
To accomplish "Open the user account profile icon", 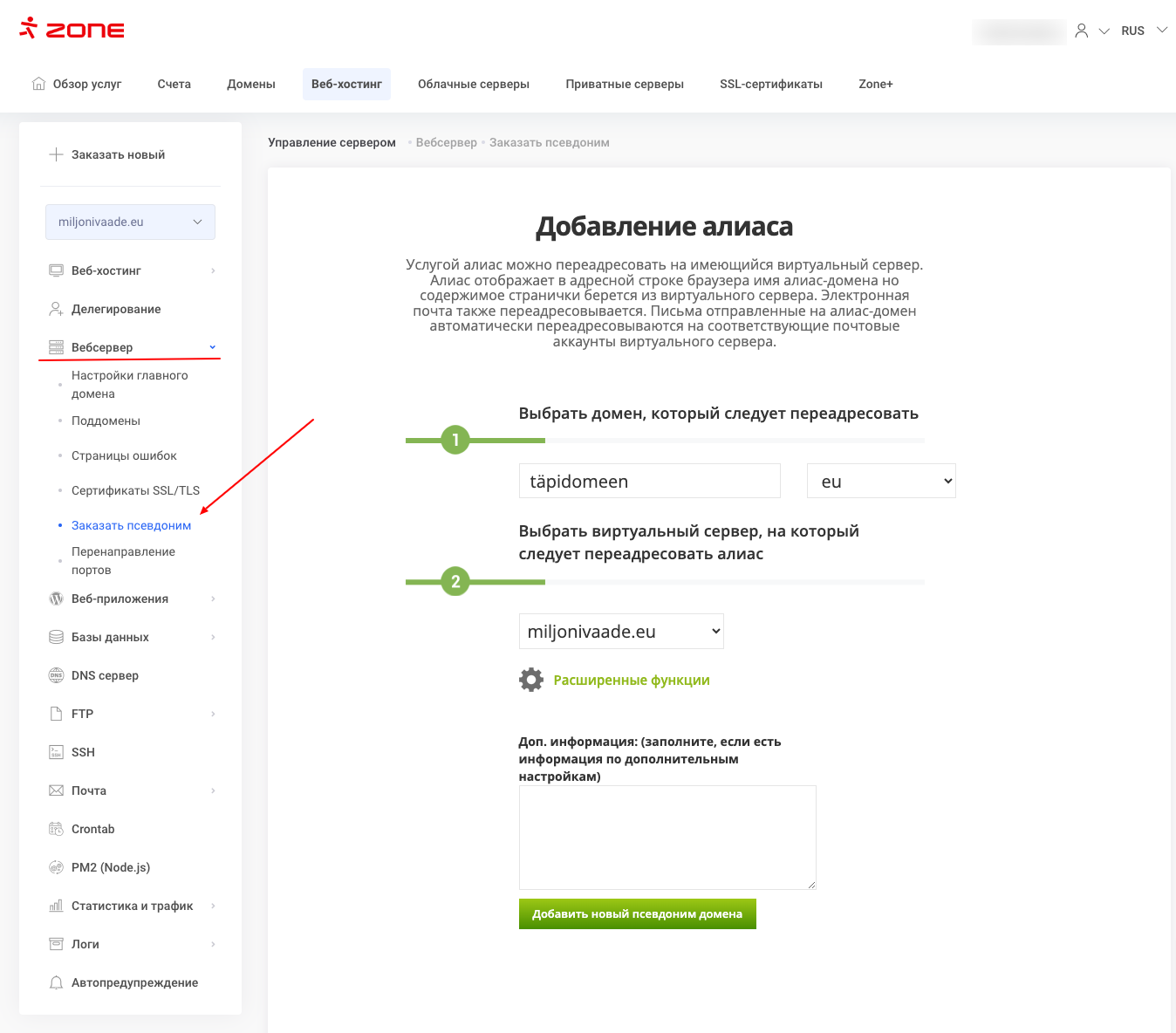I will (1081, 31).
